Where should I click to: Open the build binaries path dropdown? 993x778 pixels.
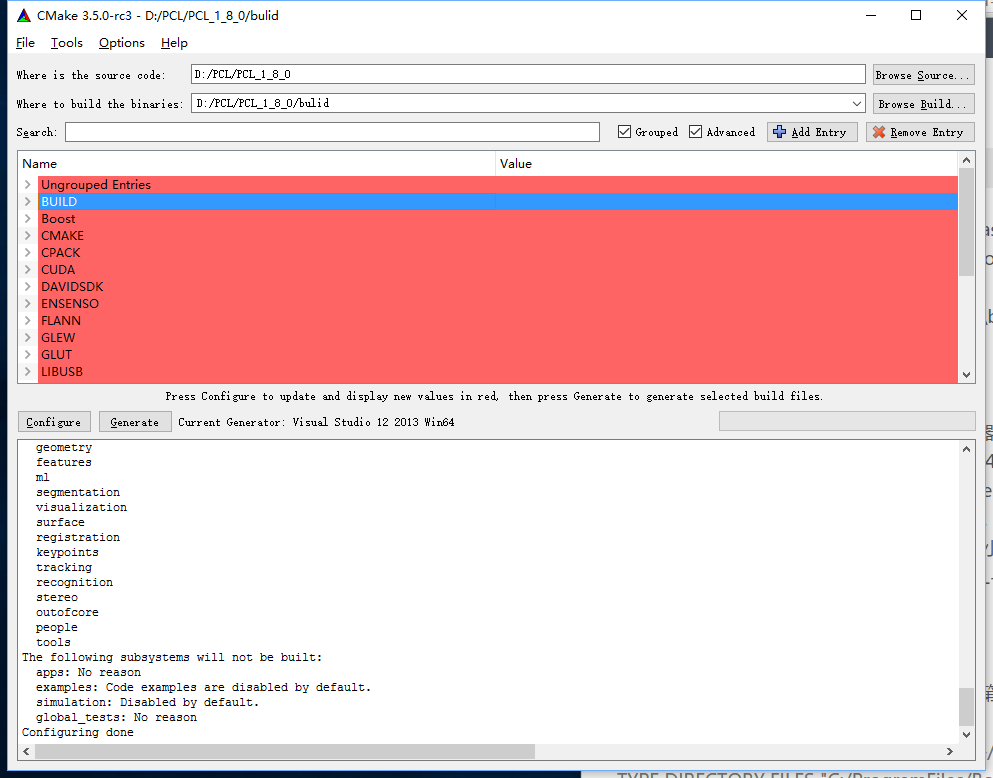click(857, 103)
